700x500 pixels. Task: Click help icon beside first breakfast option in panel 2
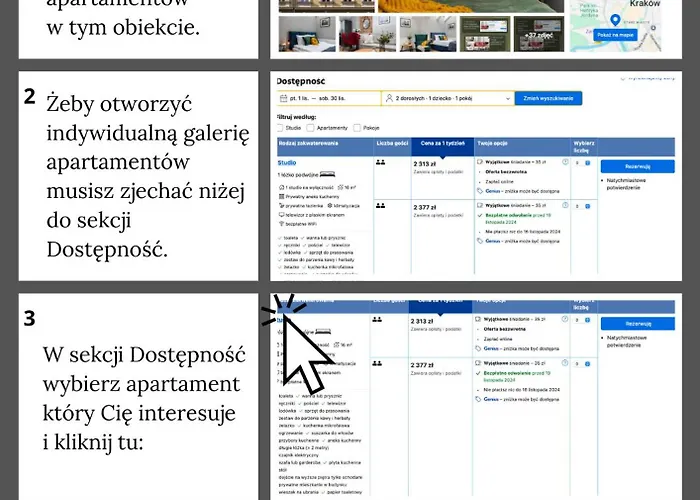(x=565, y=162)
